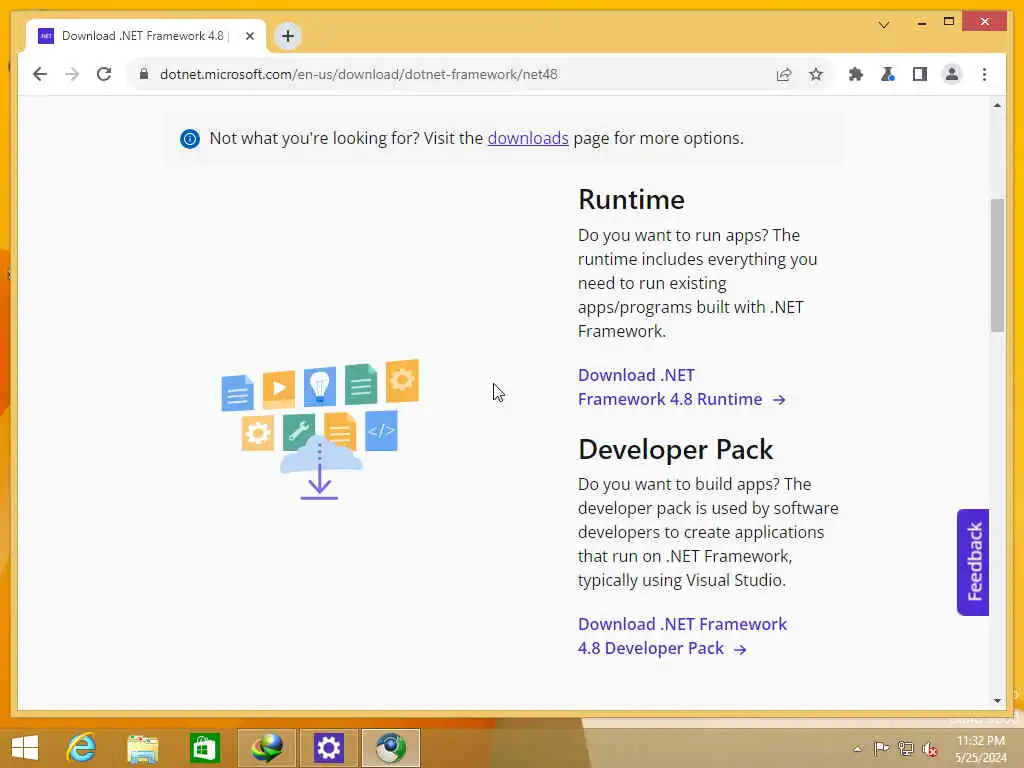Open Internet Download Manager taskbar icon
This screenshot has height=768, width=1024.
pos(267,748)
